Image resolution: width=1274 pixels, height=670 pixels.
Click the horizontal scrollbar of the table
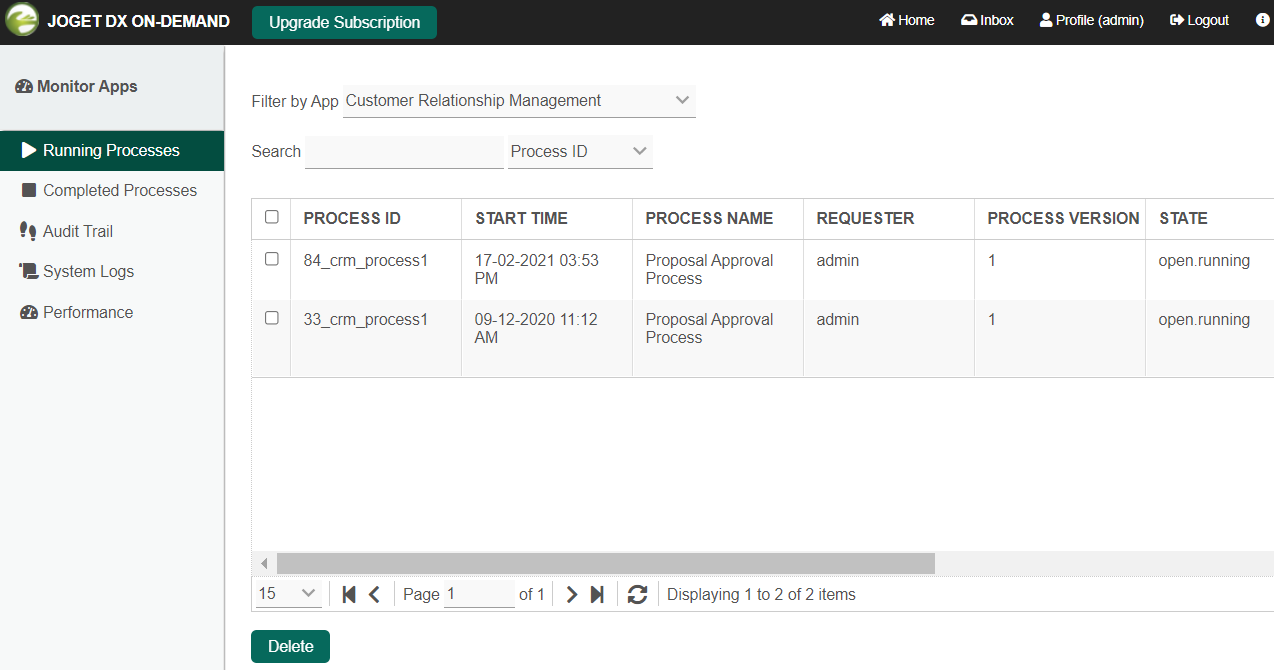point(605,563)
